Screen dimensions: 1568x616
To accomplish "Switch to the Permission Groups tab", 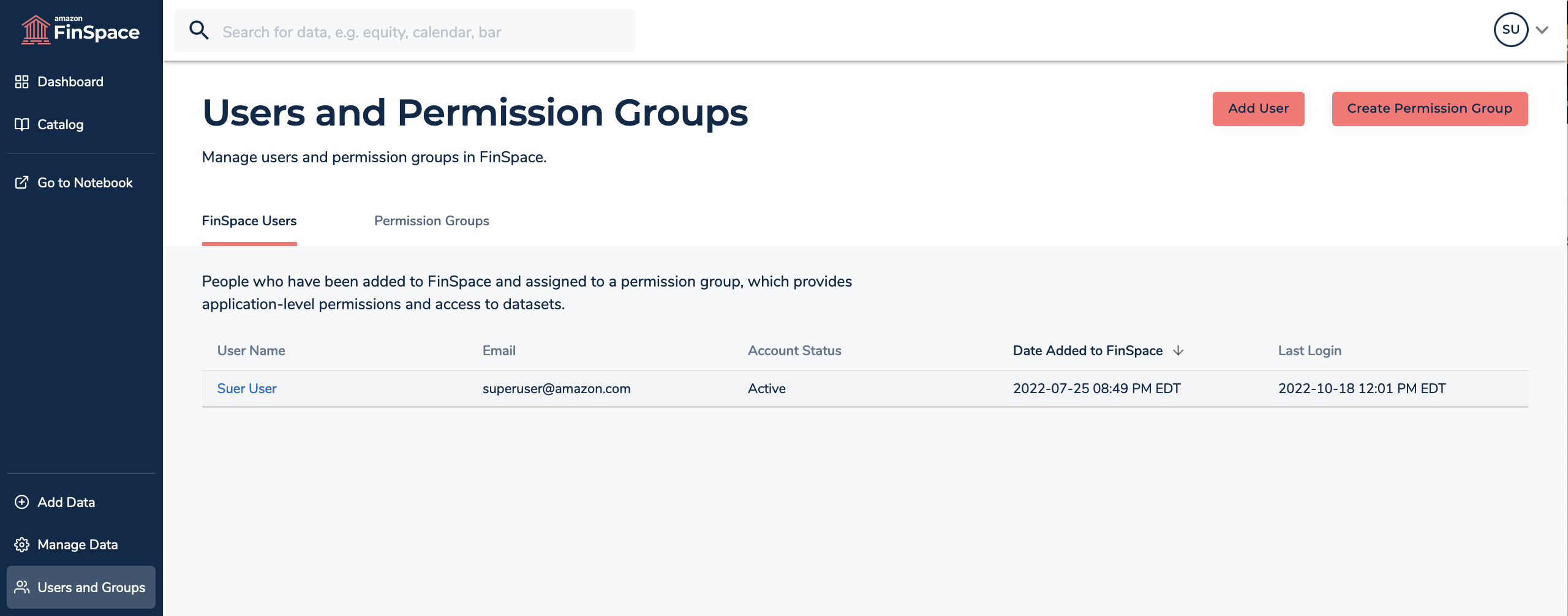I will tap(432, 221).
